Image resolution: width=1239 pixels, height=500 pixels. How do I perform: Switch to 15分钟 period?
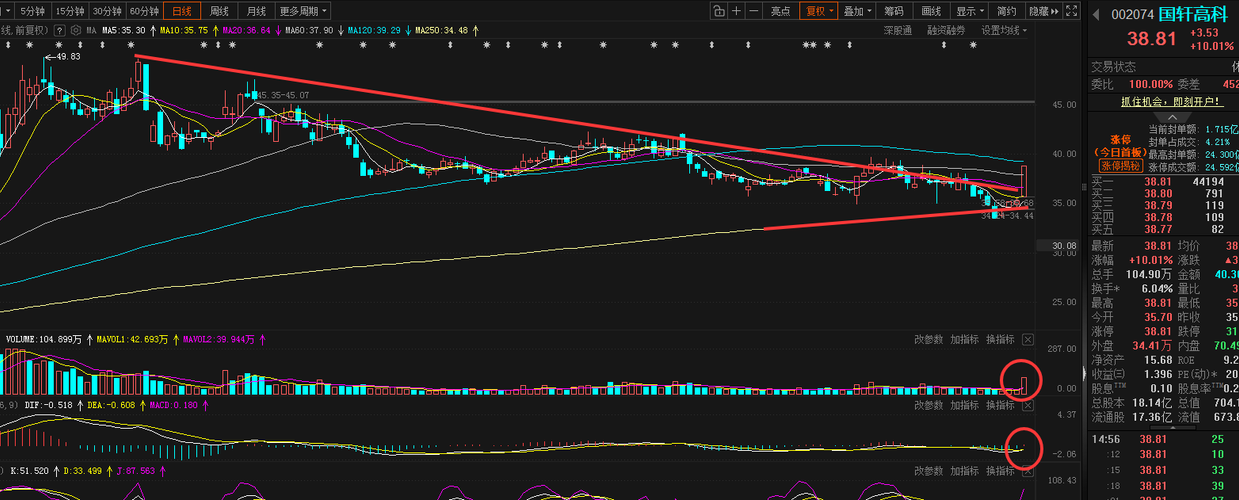(69, 11)
